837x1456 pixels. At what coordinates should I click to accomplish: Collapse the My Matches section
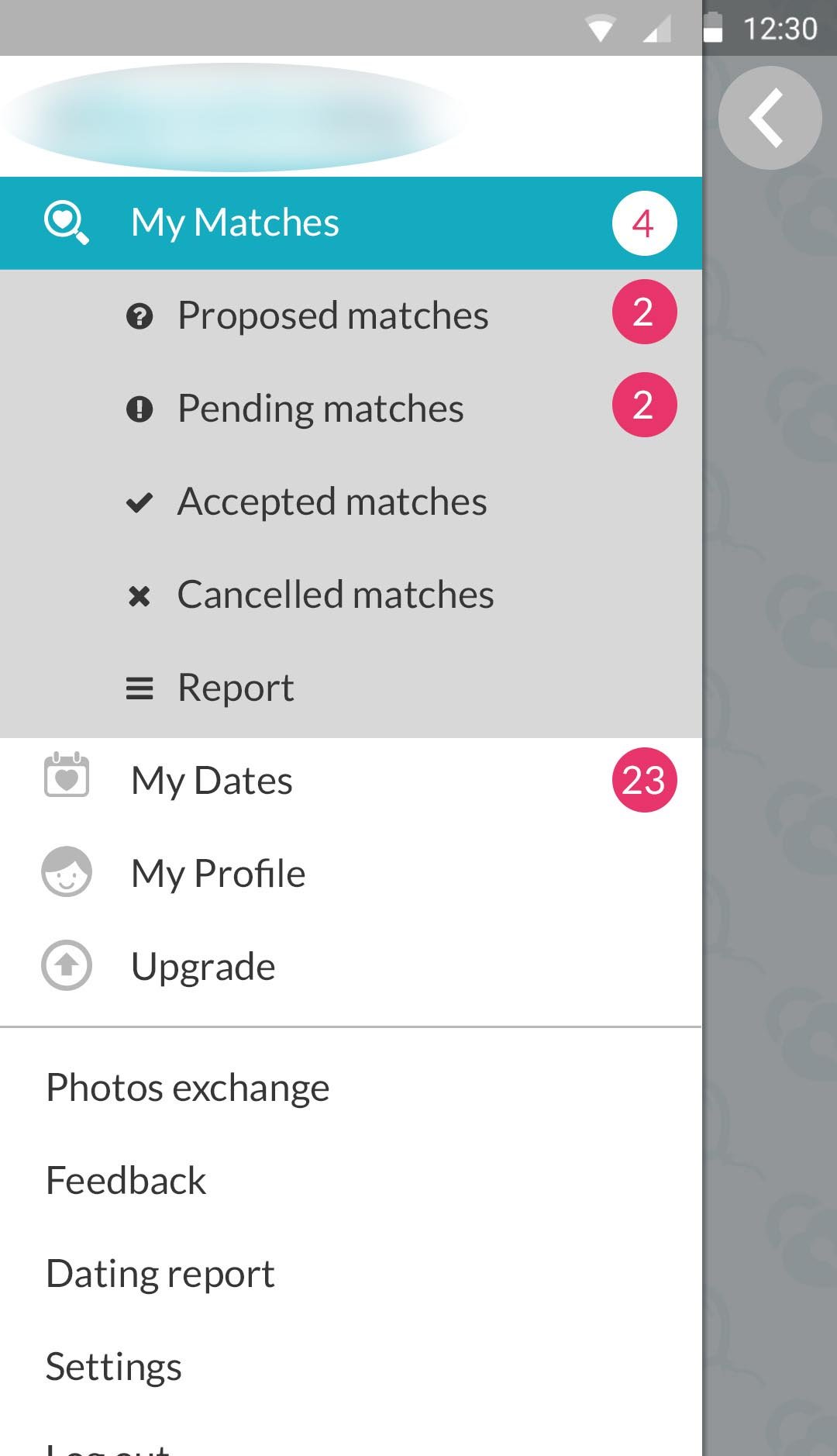(x=235, y=223)
